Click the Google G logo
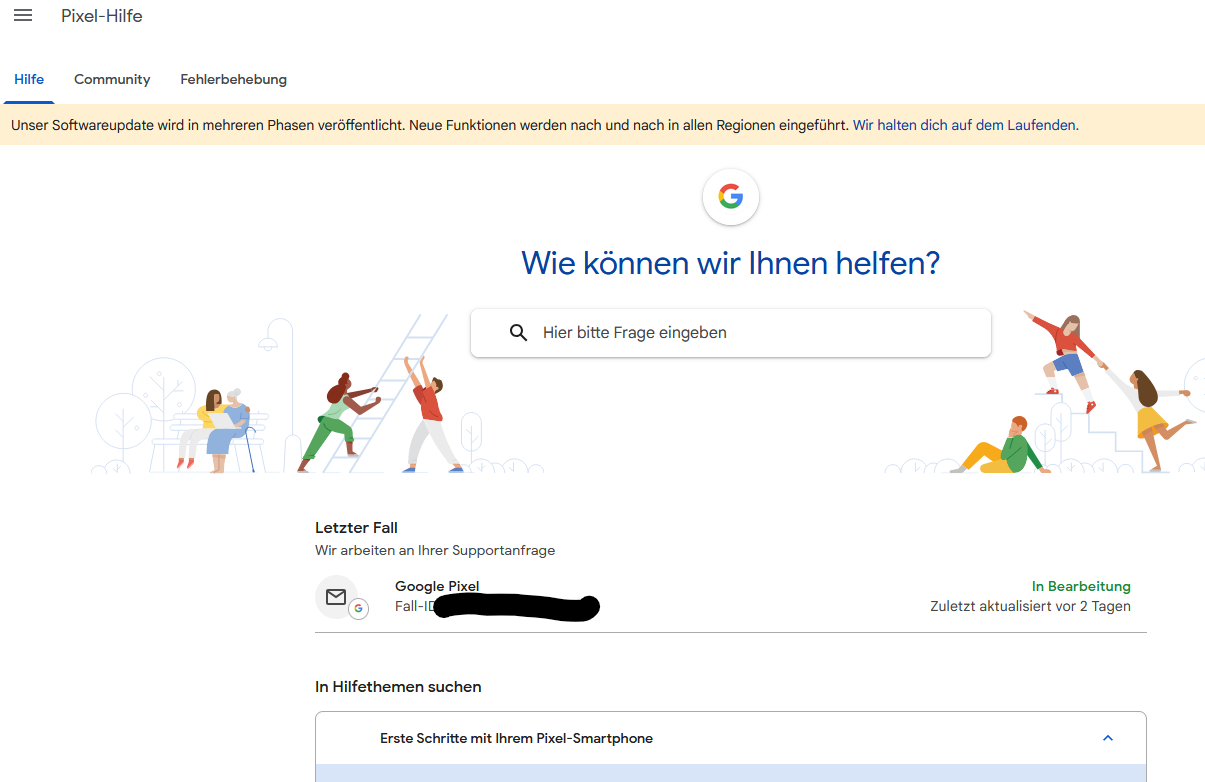The height and width of the screenshot is (782, 1205). 731,197
